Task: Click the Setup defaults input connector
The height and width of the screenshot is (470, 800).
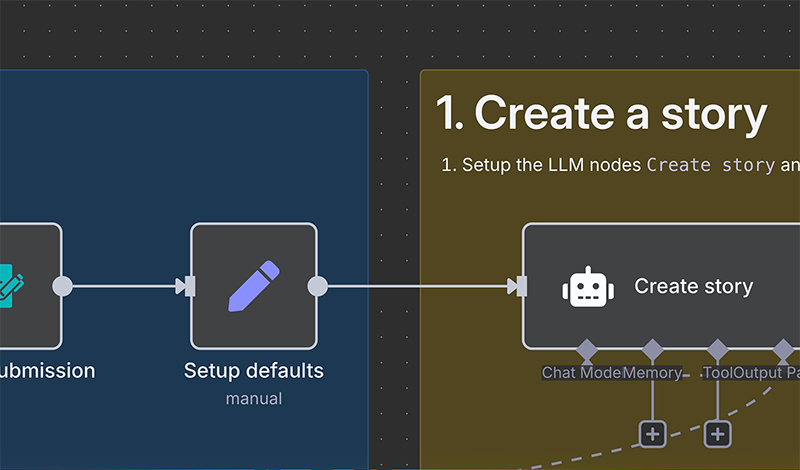Action: [187, 287]
